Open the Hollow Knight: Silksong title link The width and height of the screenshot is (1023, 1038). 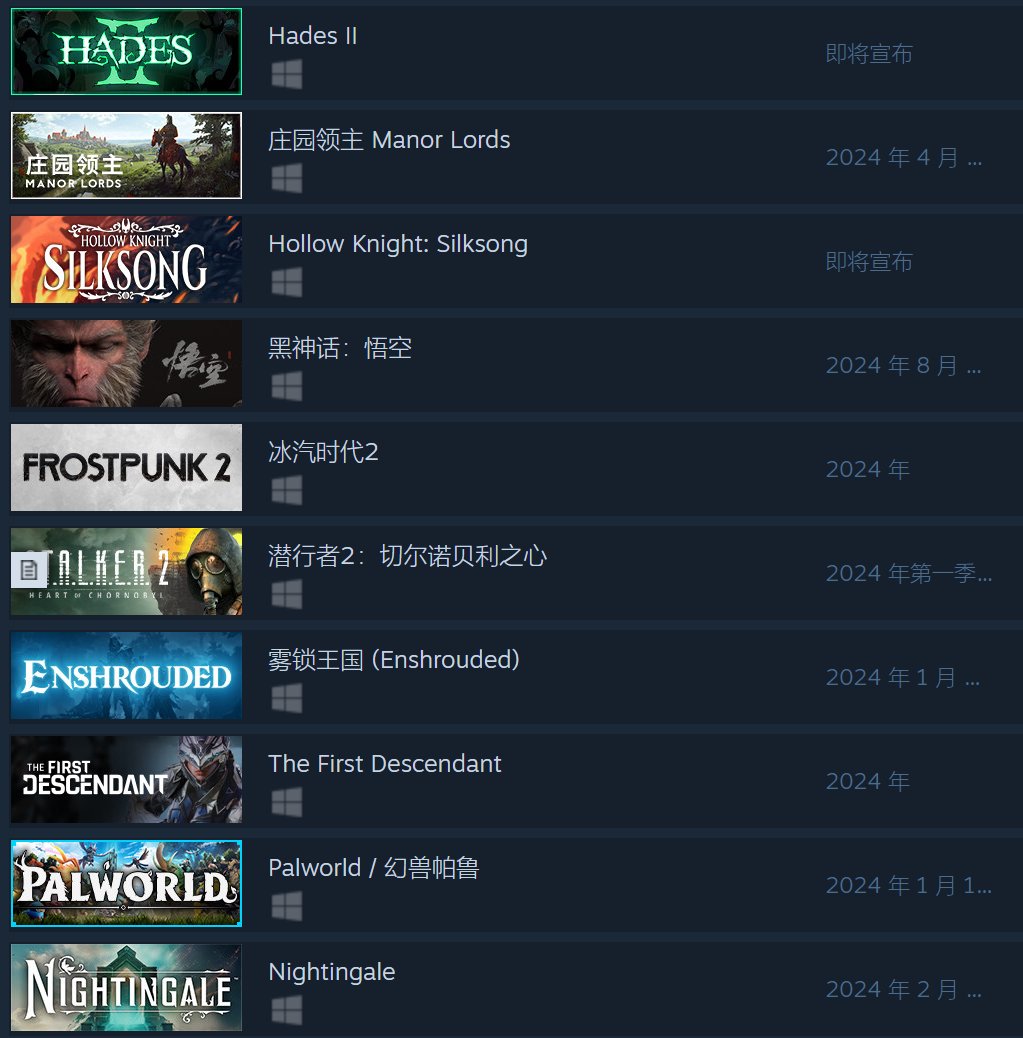coord(398,244)
